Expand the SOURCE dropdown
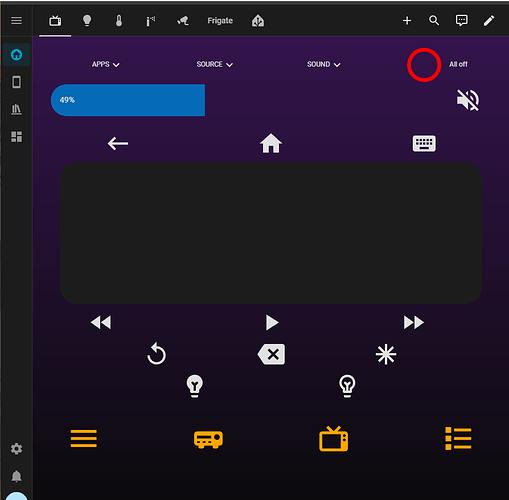 coord(215,64)
